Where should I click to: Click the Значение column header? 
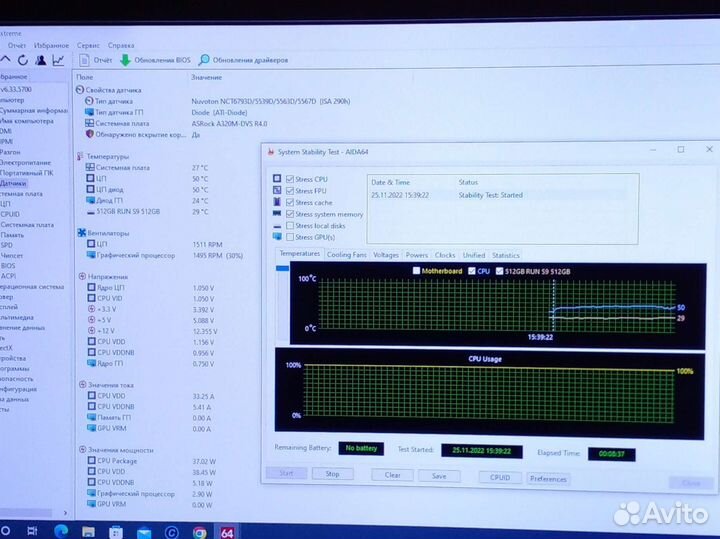pos(207,78)
